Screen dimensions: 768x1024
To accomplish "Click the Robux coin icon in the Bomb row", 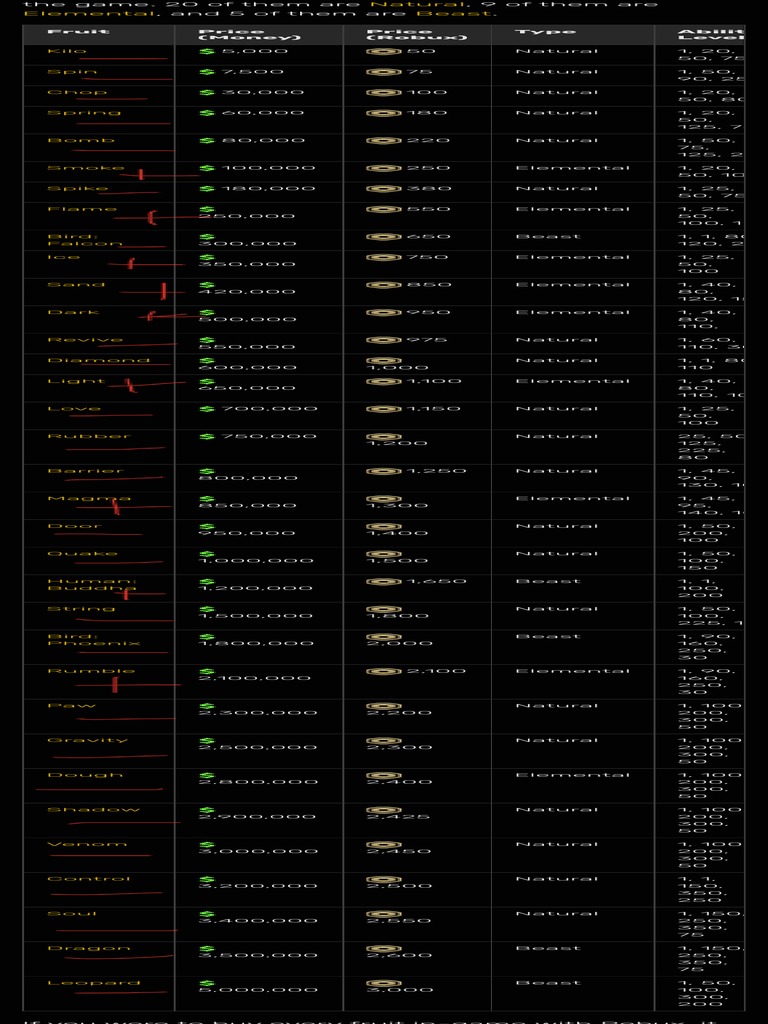I will 383,140.
